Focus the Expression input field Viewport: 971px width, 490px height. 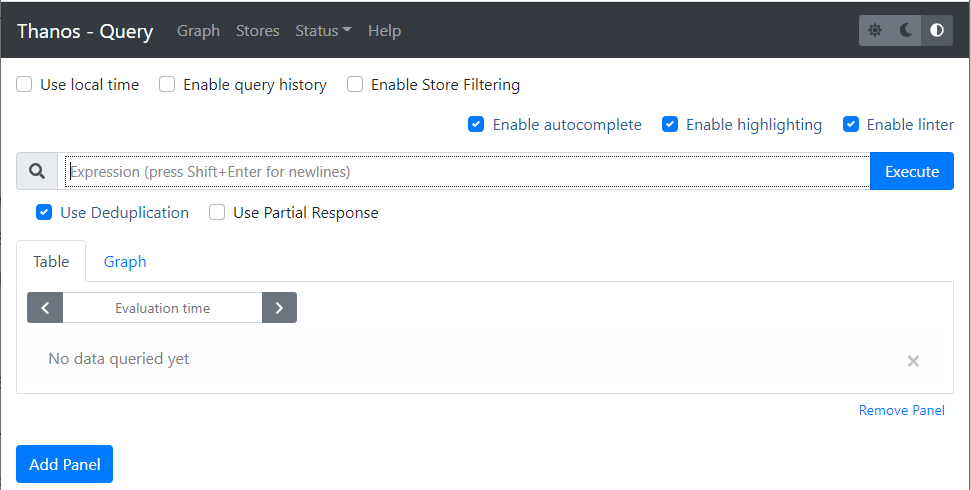(465, 172)
